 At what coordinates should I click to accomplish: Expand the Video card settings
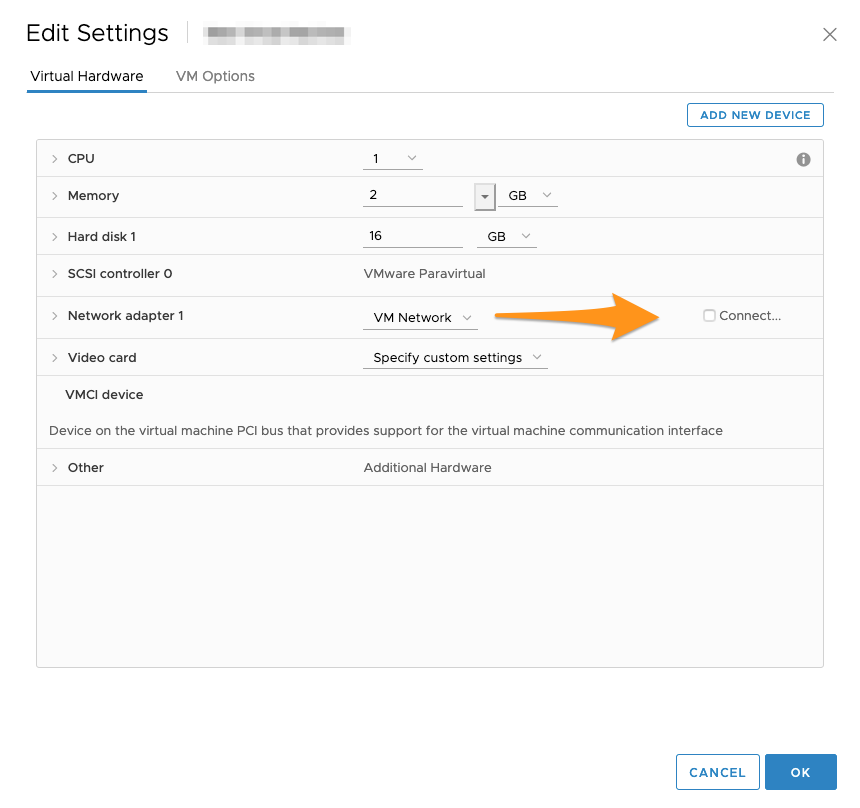[x=53, y=357]
